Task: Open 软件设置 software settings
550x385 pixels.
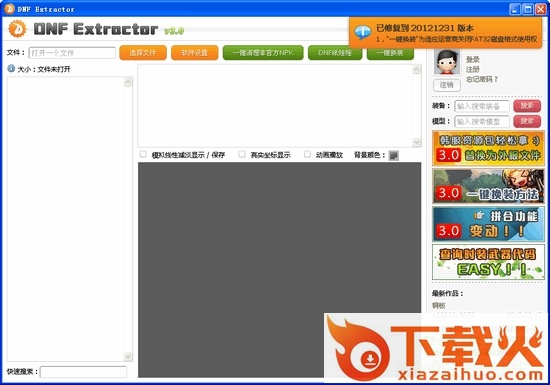Action: (x=194, y=53)
